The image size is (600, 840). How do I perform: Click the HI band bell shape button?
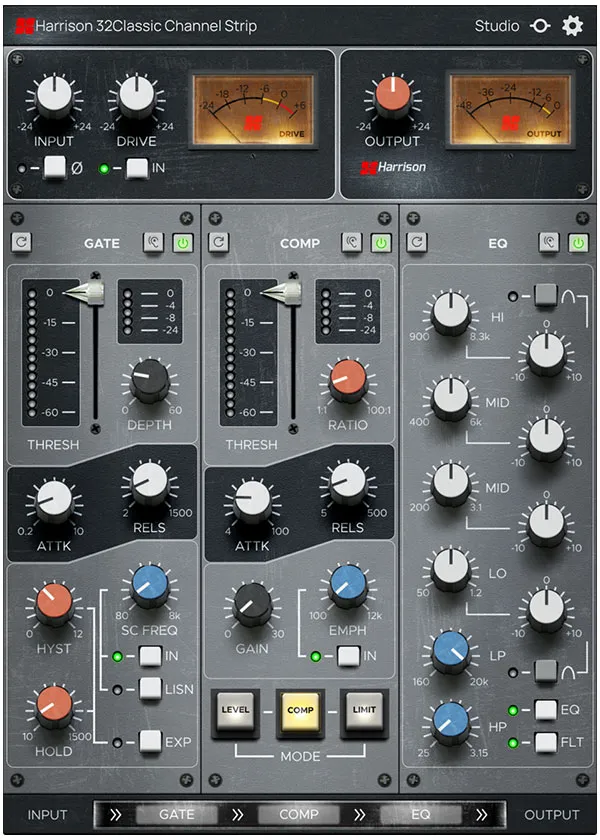click(545, 296)
